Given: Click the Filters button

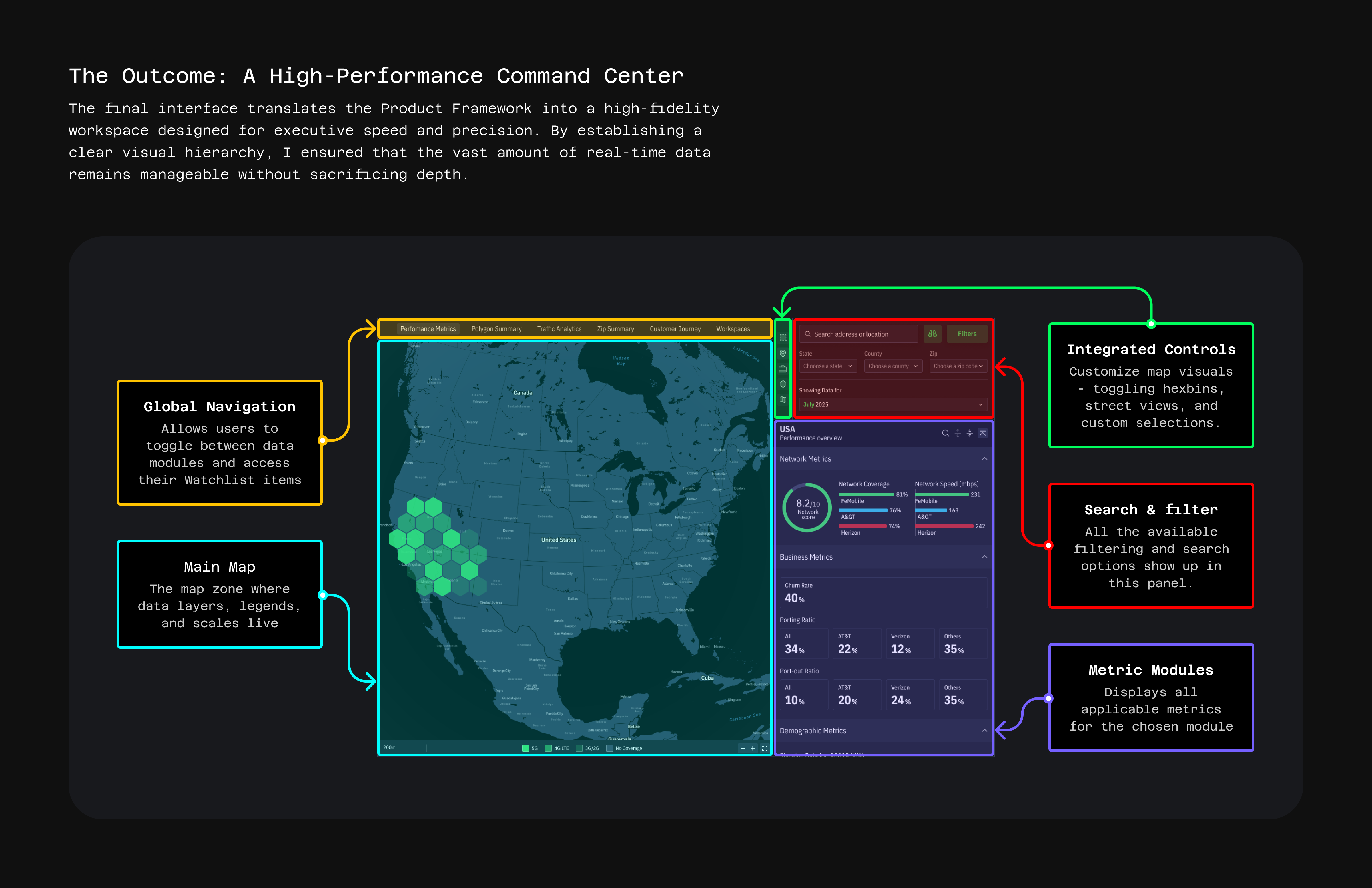Looking at the screenshot, I should 967,334.
